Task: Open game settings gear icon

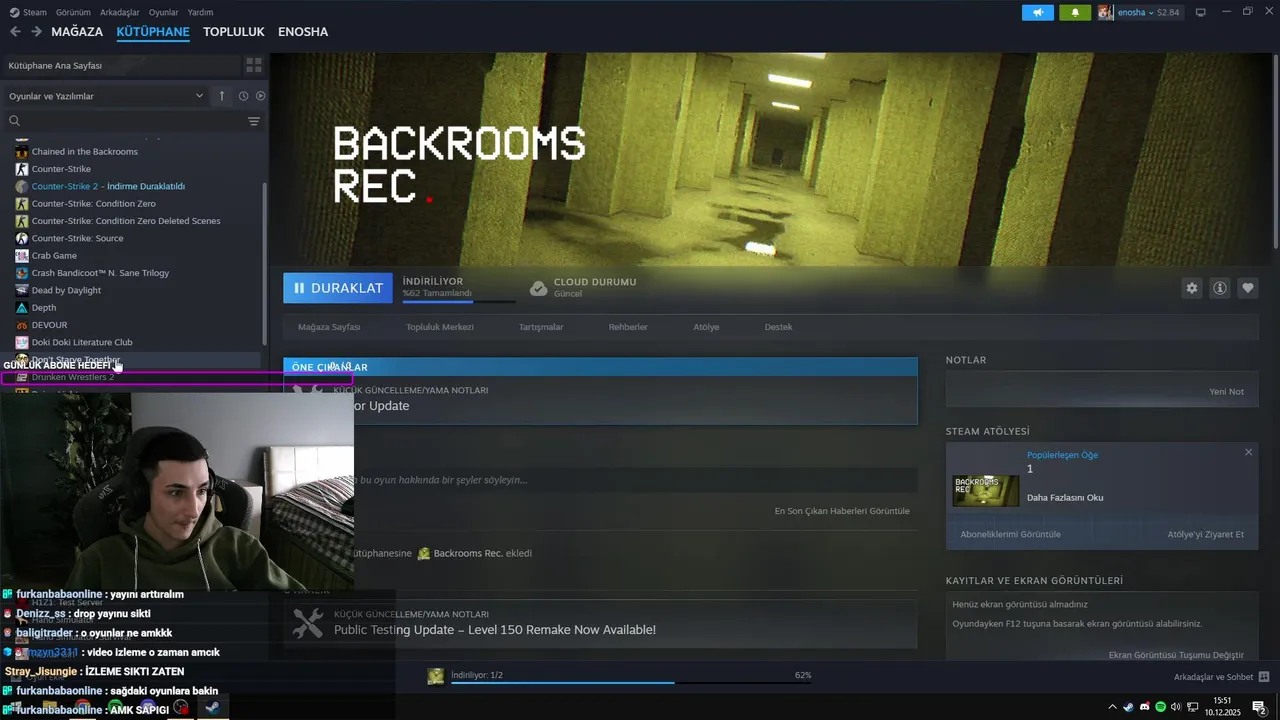Action: [x=1192, y=288]
